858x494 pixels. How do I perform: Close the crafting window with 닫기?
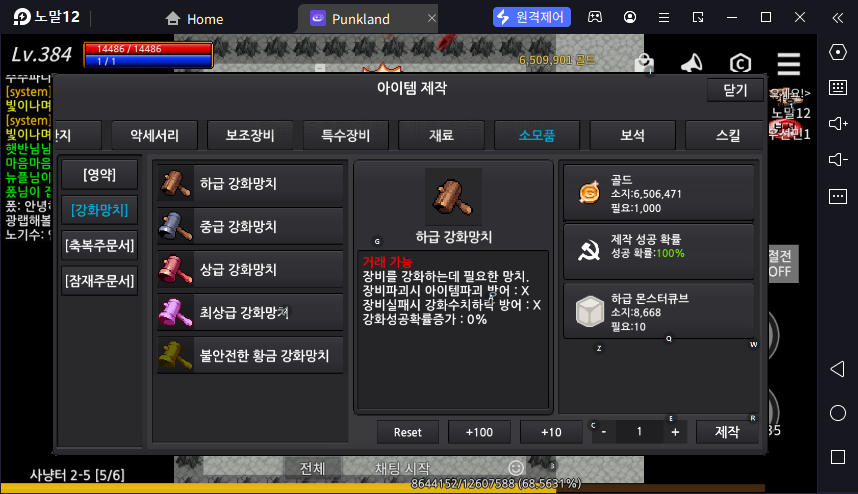pos(735,90)
